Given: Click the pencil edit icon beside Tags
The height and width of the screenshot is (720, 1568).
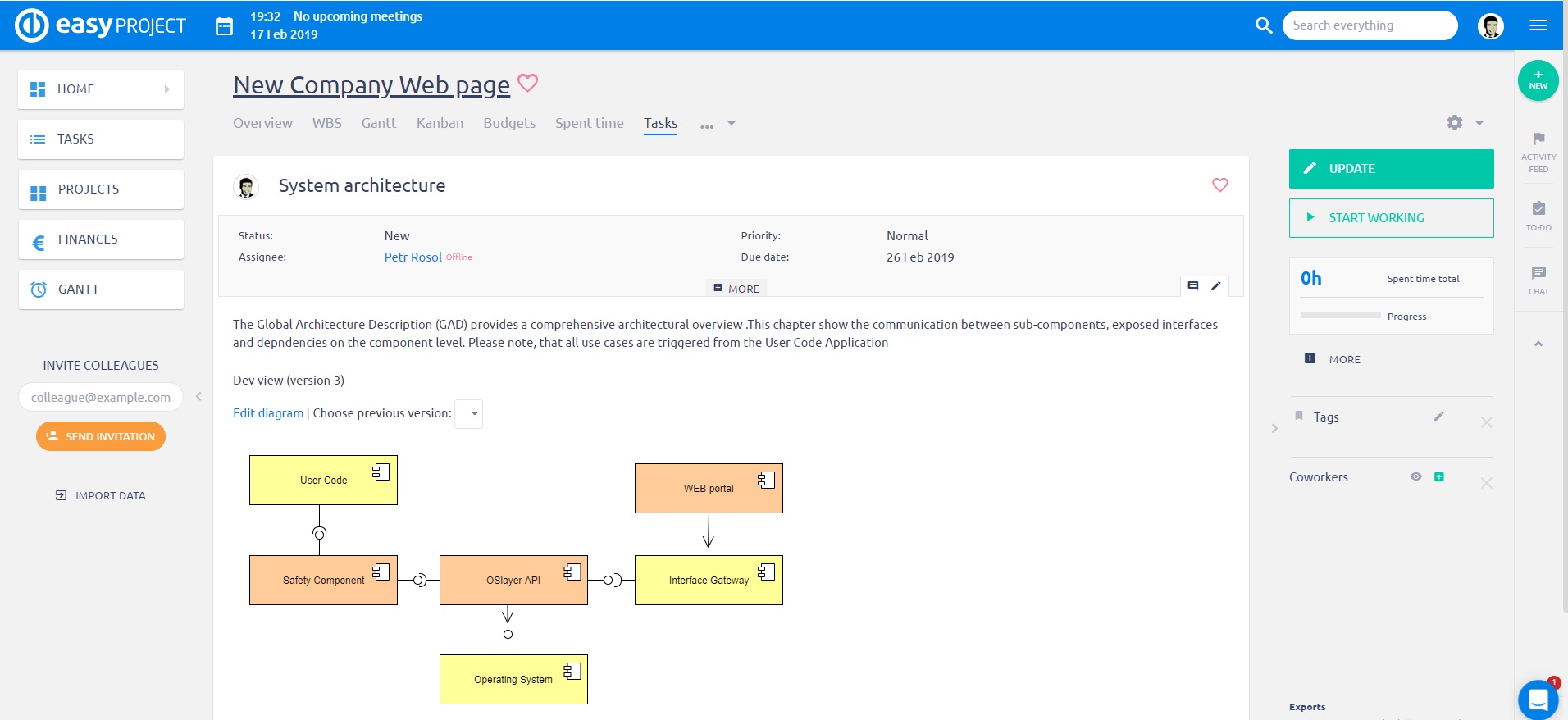Looking at the screenshot, I should 1438,417.
